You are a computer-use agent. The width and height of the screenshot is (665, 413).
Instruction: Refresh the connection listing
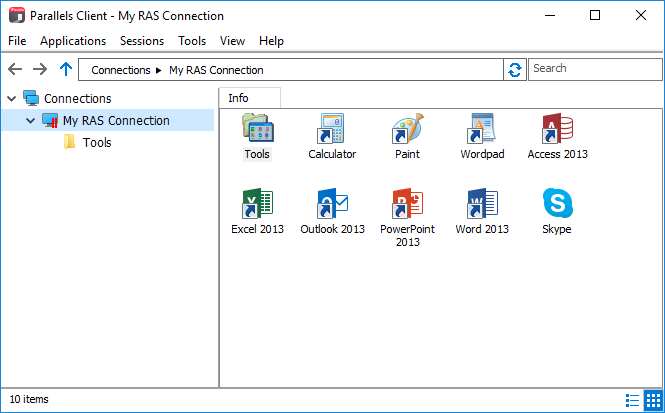click(x=515, y=69)
